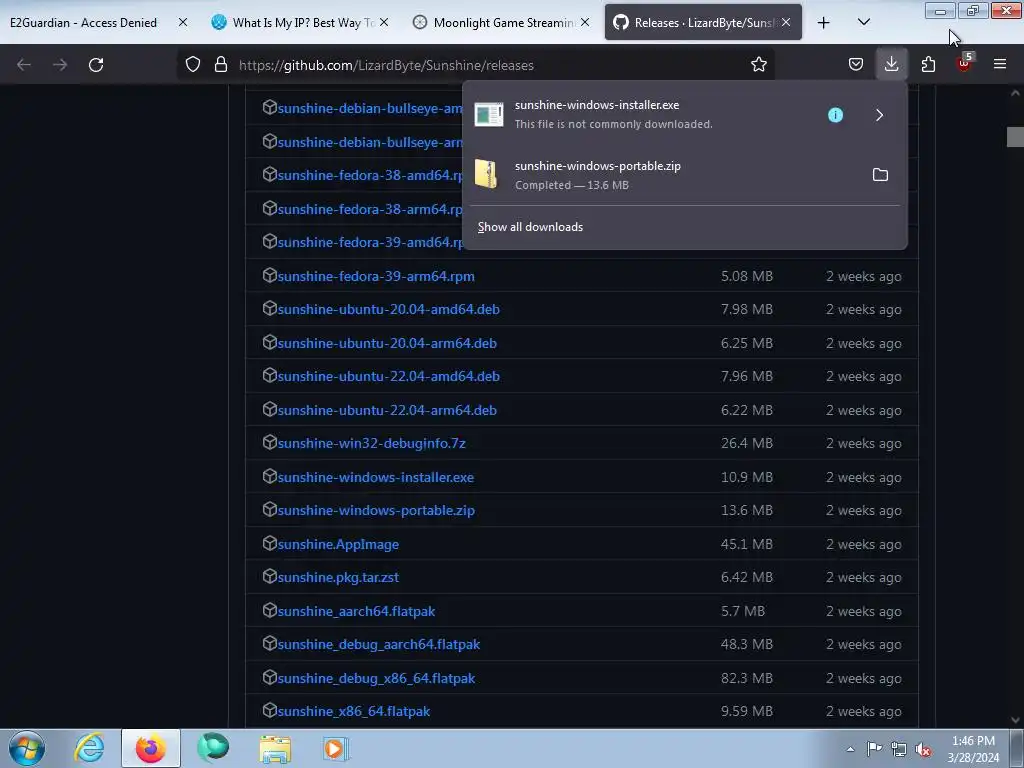The image size is (1024, 768).
Task: Click sunshine-windows-portable.zip entry in downloads panel
Action: 662,175
